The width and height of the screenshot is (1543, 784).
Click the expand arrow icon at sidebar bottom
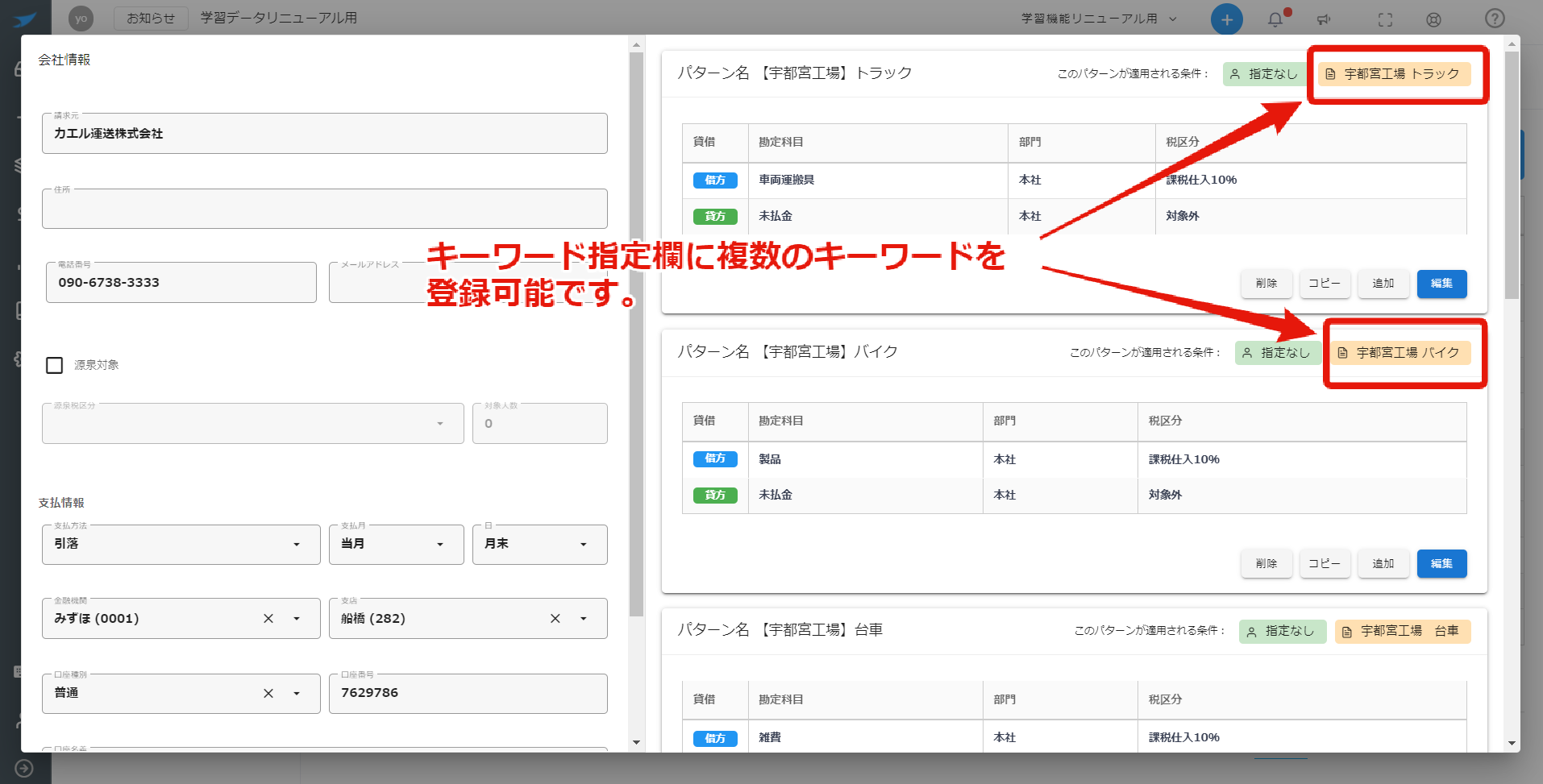[x=24, y=769]
